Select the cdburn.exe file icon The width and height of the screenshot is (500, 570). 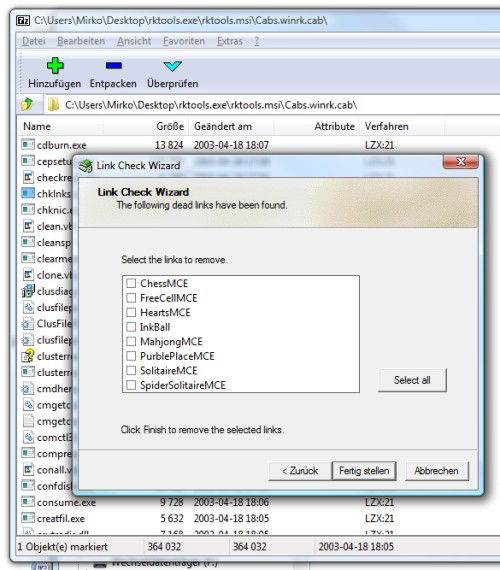tap(28, 145)
